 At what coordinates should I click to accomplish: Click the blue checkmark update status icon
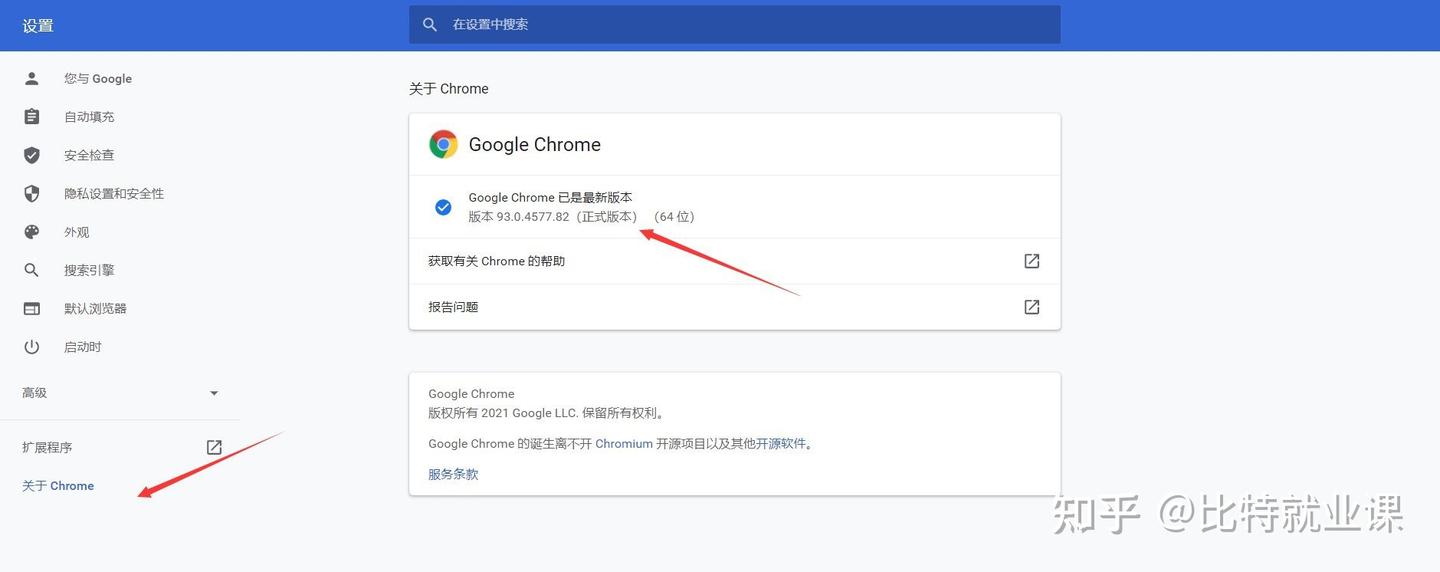pos(443,207)
